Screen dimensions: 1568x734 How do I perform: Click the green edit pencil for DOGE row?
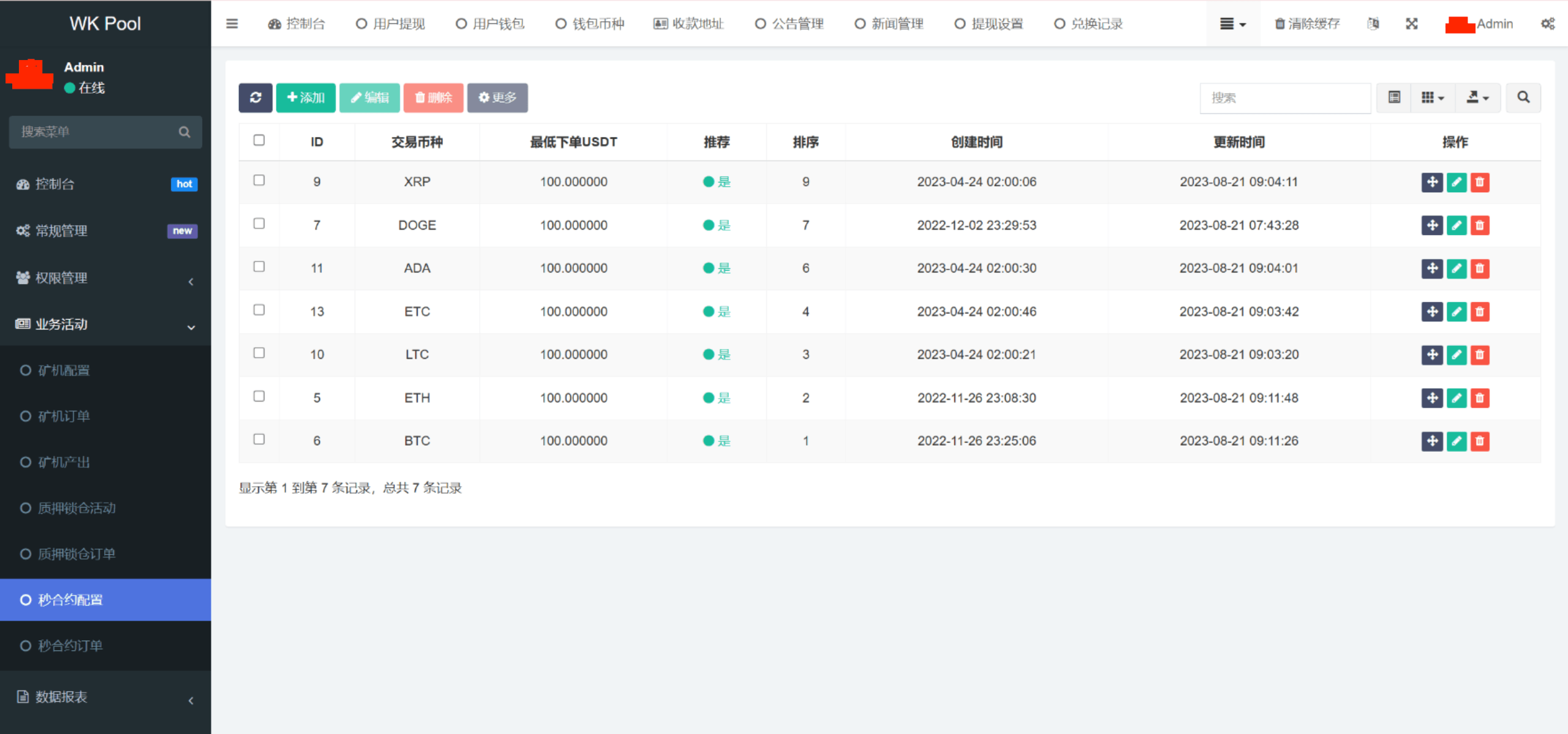point(1457,225)
